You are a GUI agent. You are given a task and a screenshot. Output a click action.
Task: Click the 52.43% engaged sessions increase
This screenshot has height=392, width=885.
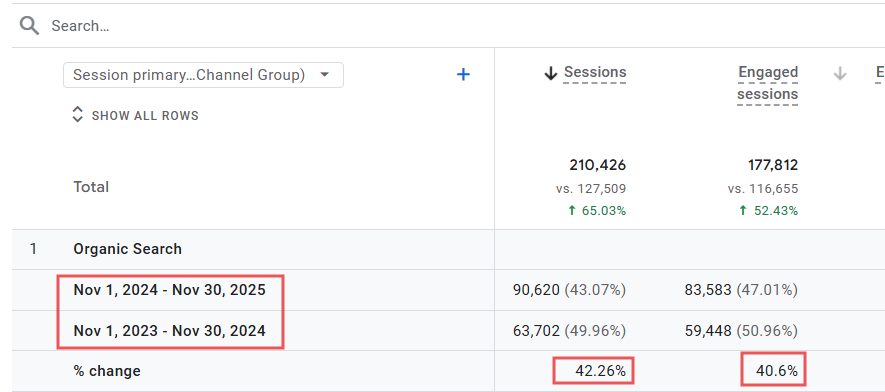click(x=769, y=211)
